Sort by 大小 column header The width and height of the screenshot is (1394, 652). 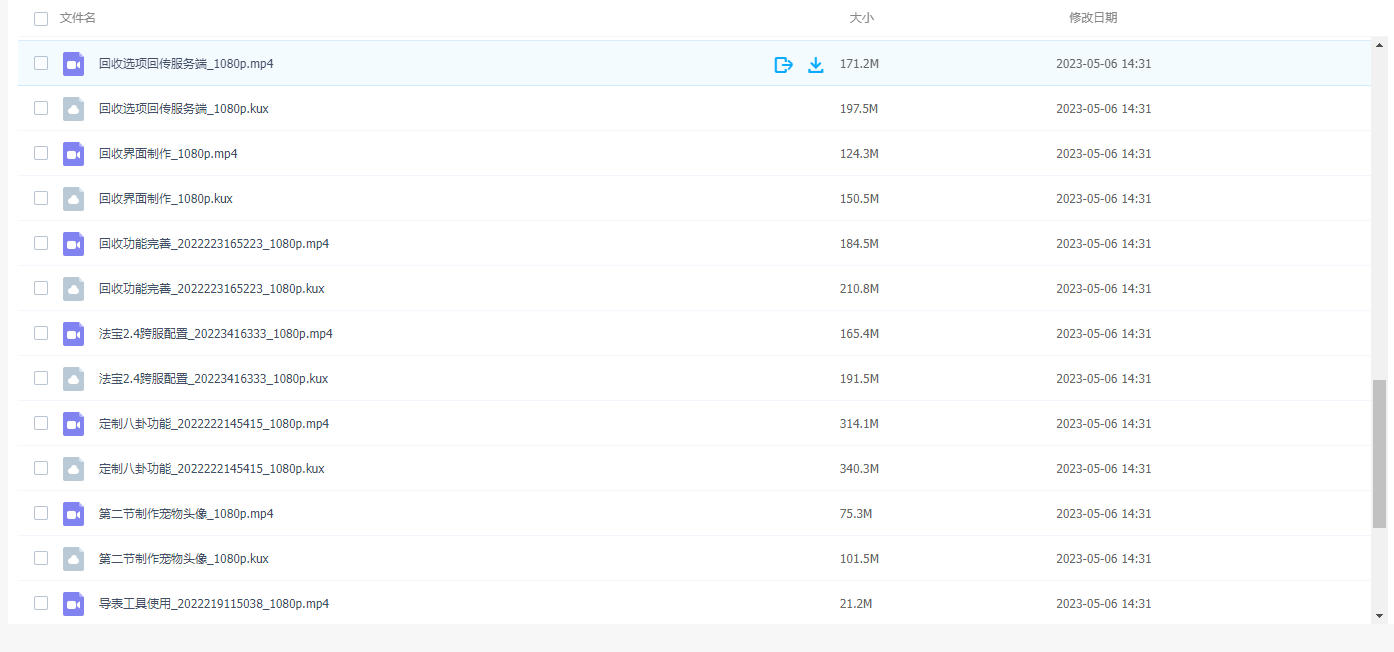click(861, 18)
